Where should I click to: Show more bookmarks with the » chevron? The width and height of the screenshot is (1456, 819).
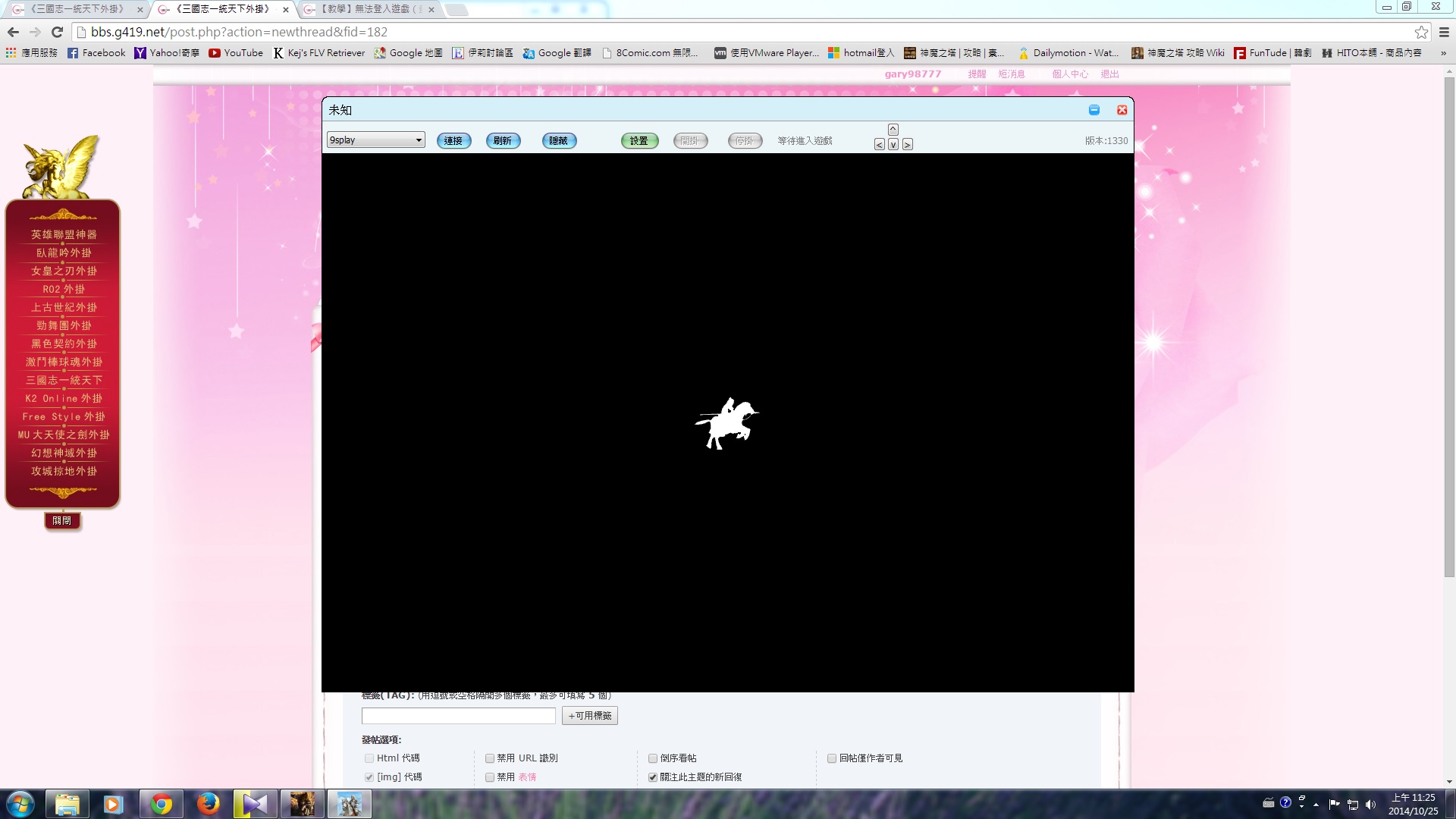point(1443,53)
